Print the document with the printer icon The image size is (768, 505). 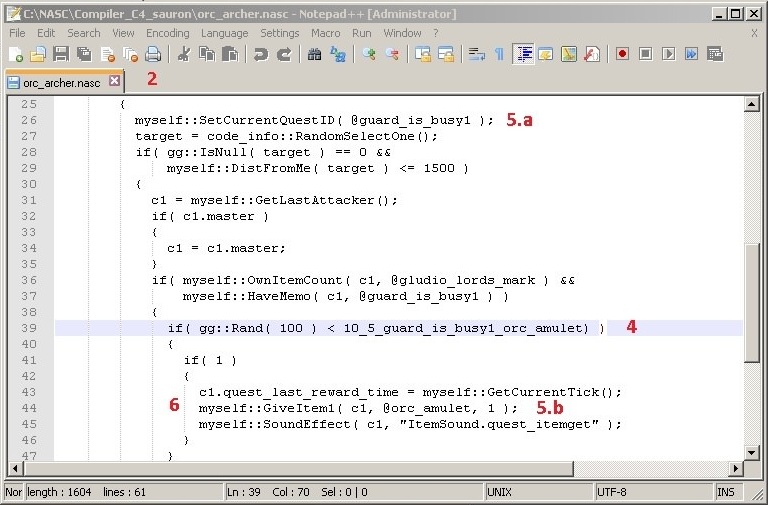pos(153,54)
